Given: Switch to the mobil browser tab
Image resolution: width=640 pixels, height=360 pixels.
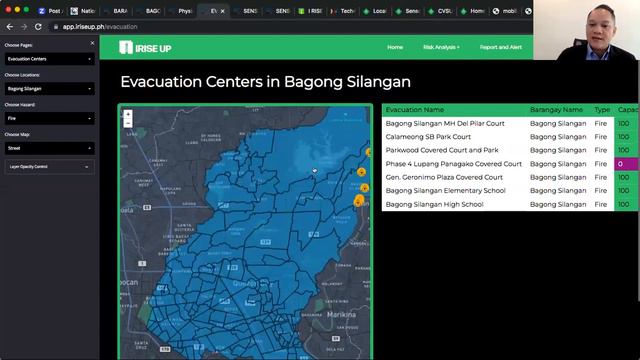Looking at the screenshot, I should point(505,11).
